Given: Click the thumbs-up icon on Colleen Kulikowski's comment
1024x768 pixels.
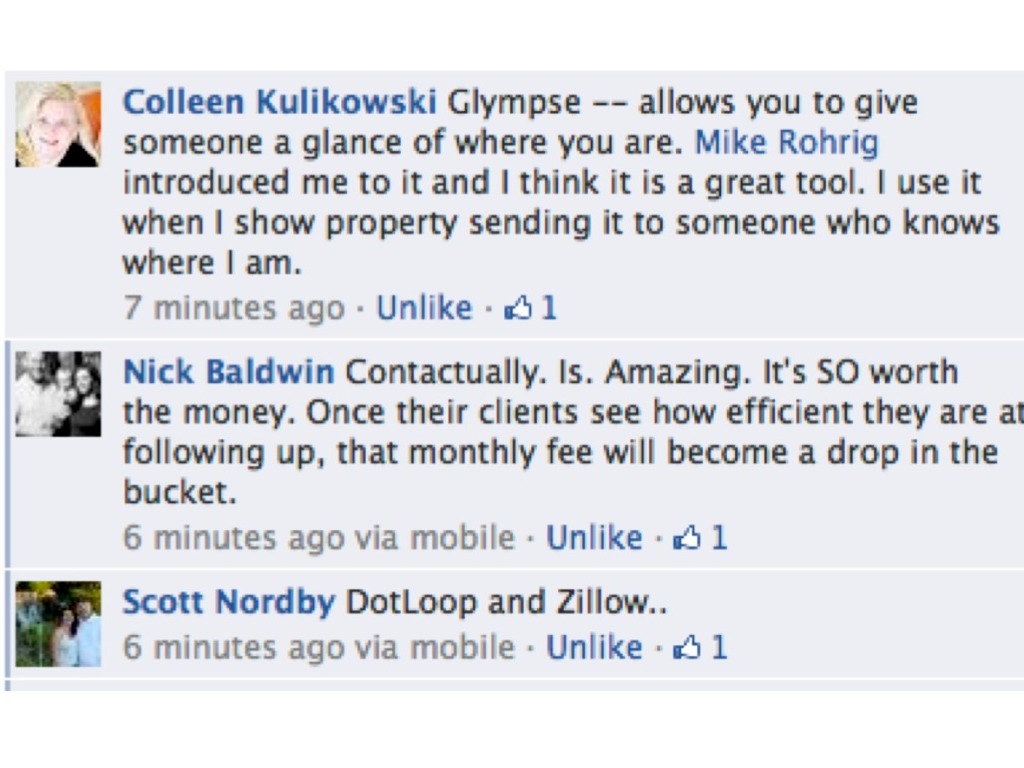Looking at the screenshot, I should tap(517, 309).
